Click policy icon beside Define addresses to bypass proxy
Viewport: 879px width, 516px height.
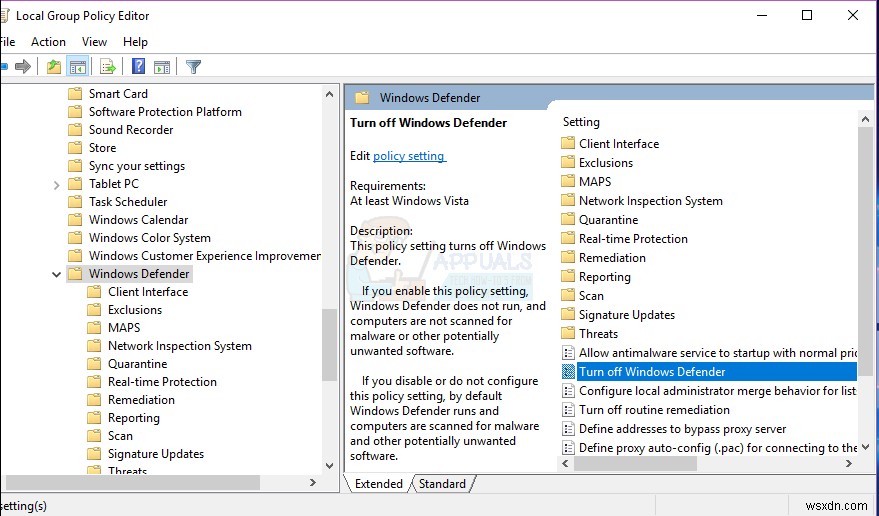coord(568,429)
